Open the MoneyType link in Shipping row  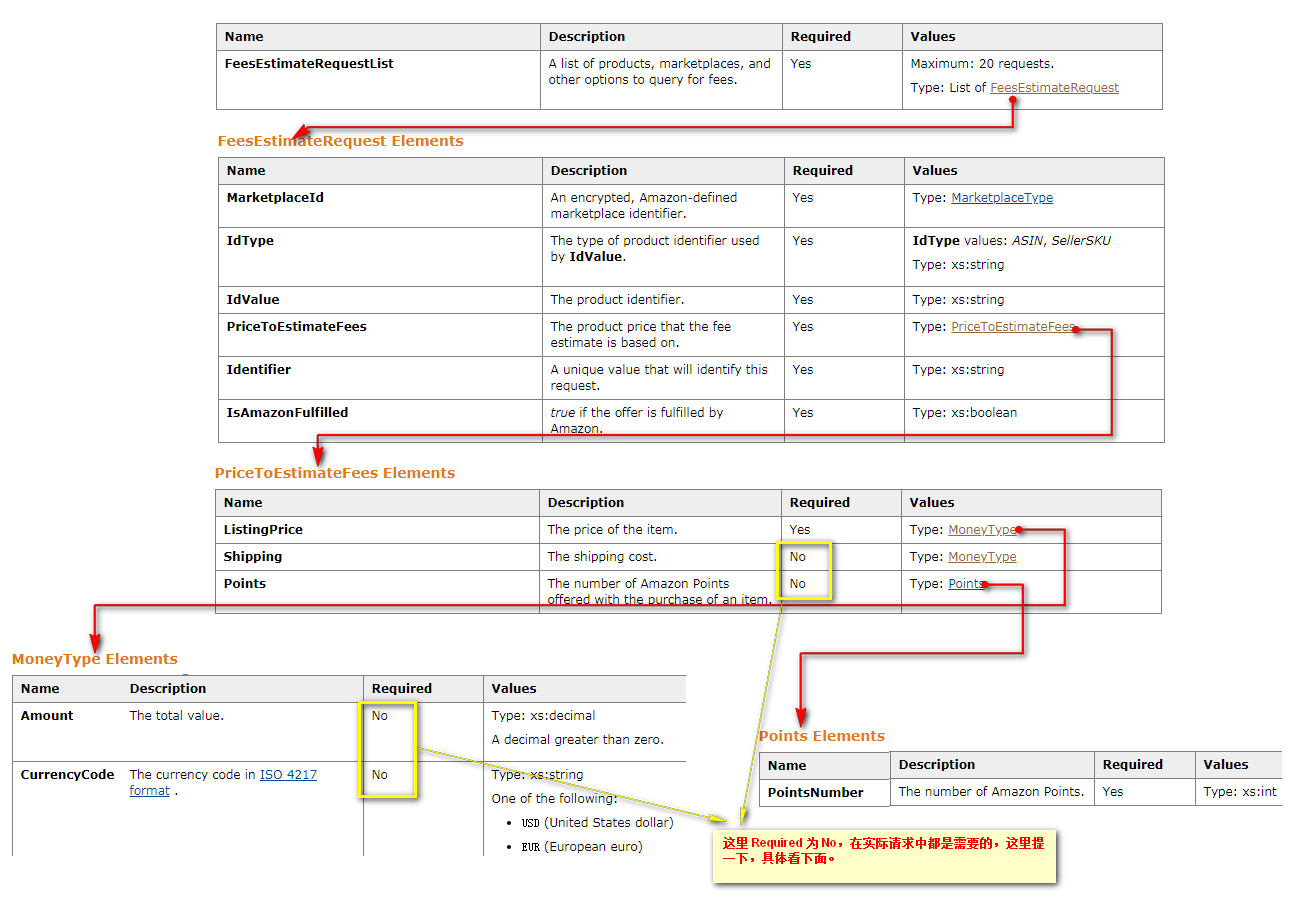[x=982, y=557]
